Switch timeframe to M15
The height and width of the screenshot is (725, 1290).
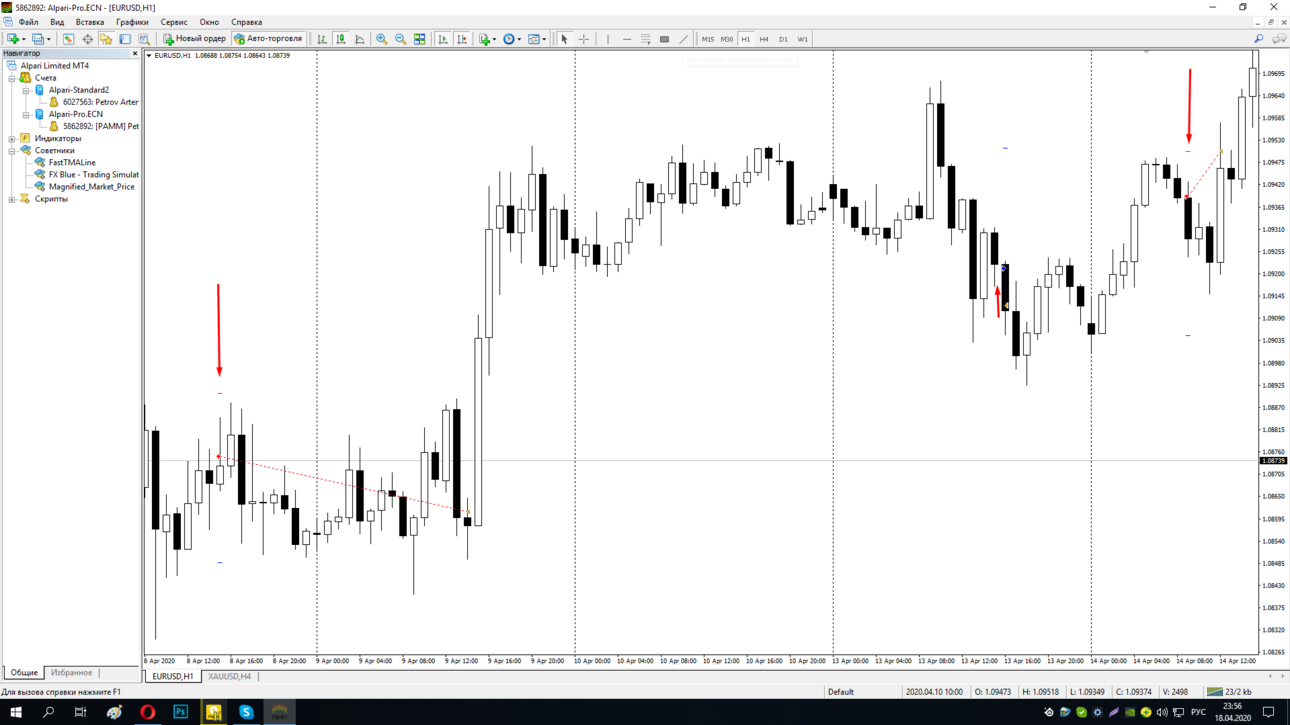pos(708,39)
